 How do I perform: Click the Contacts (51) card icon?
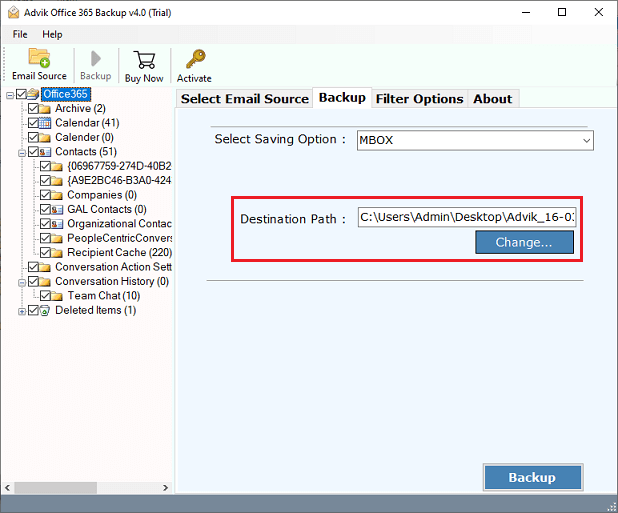(x=45, y=152)
